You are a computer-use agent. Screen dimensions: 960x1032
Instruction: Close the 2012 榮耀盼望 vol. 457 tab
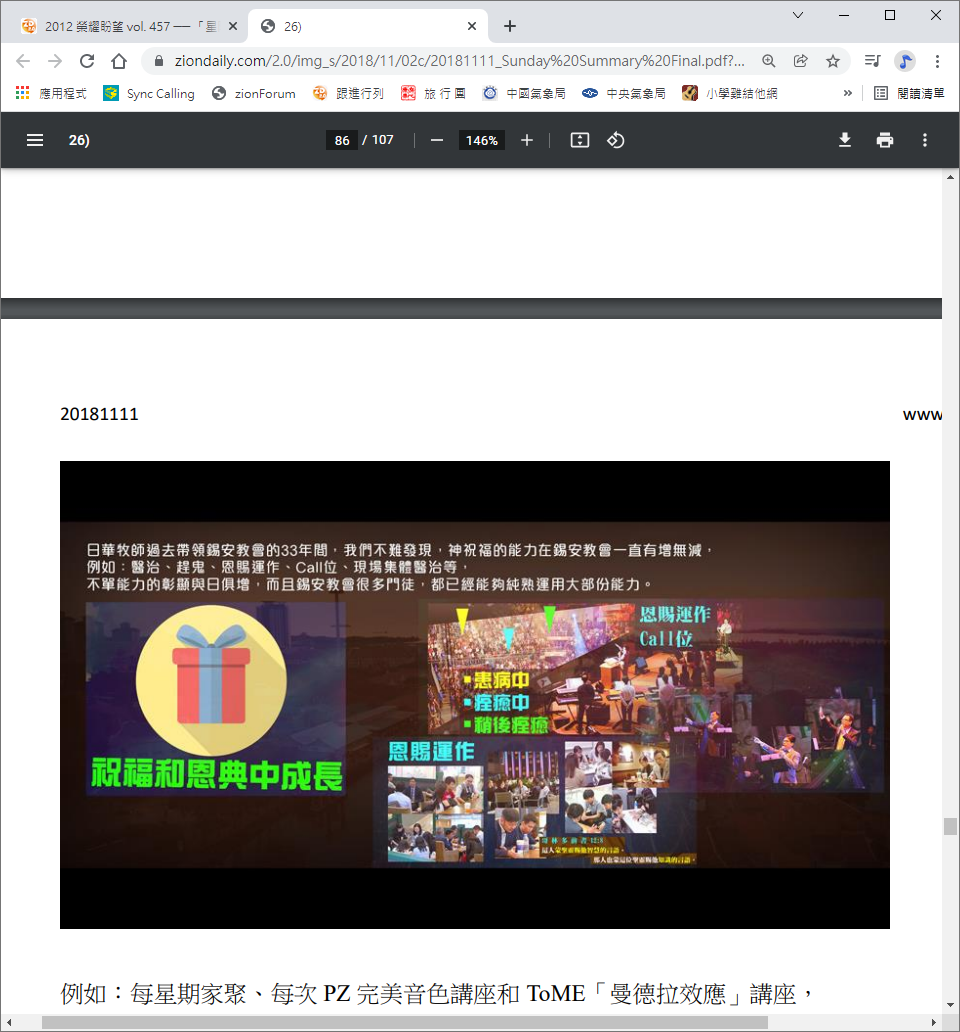pyautogui.click(x=232, y=26)
